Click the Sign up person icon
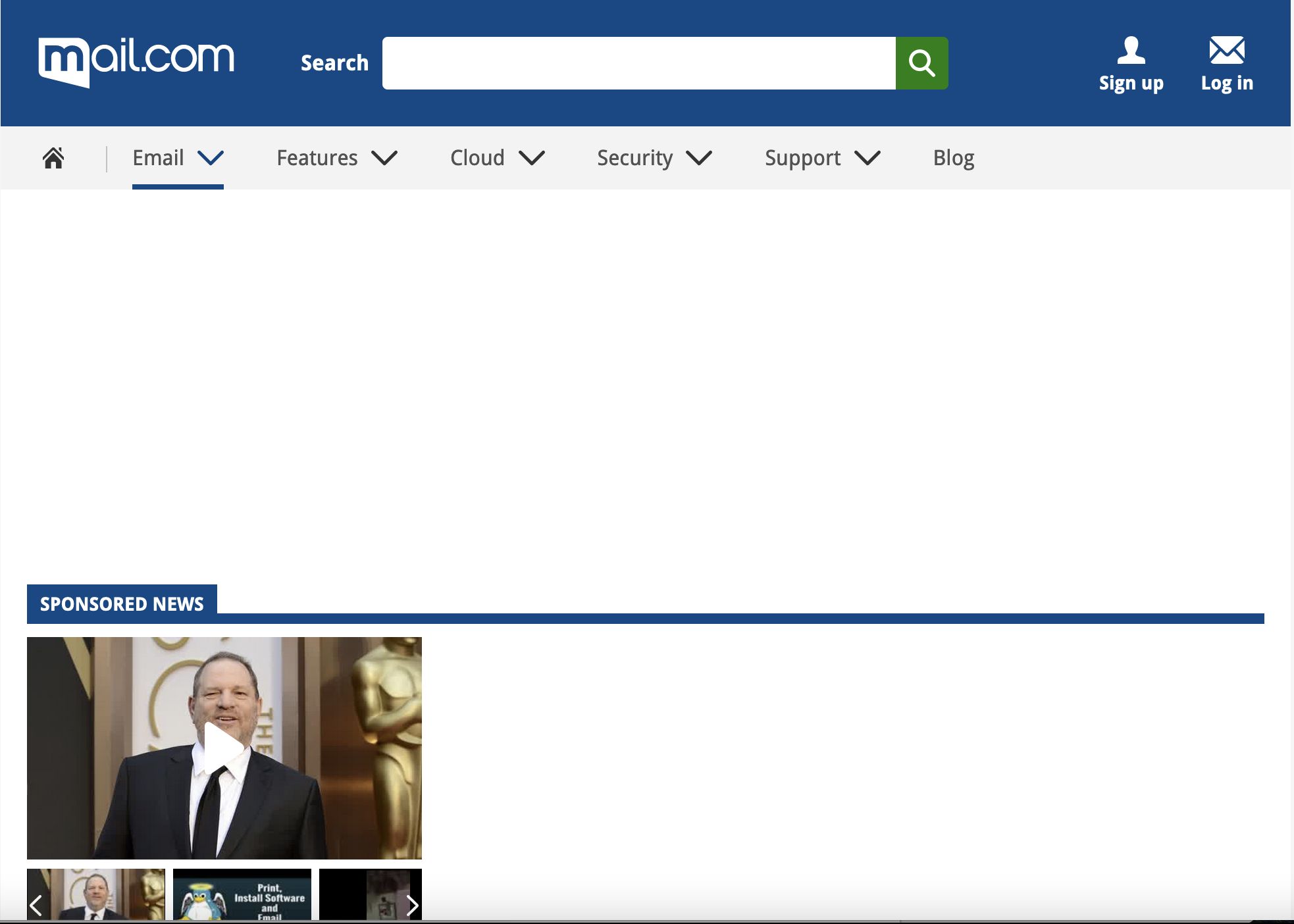 (1131, 51)
